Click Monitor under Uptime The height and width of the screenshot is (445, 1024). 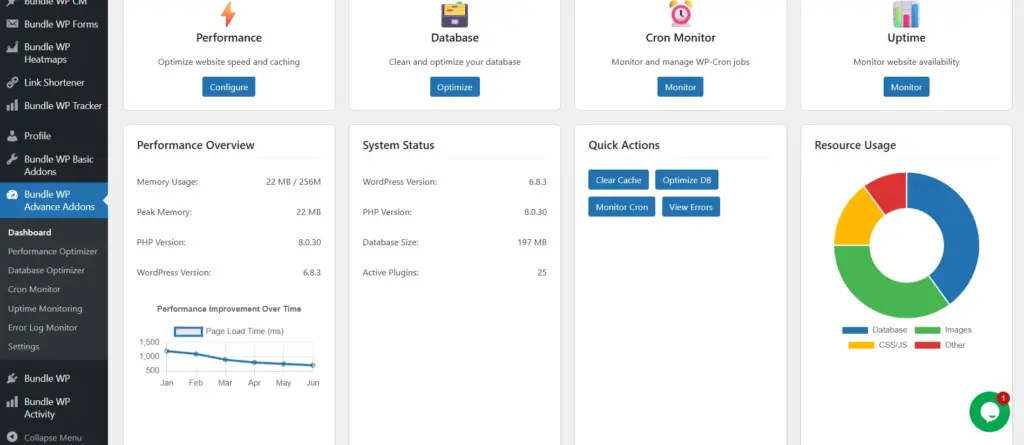point(906,87)
